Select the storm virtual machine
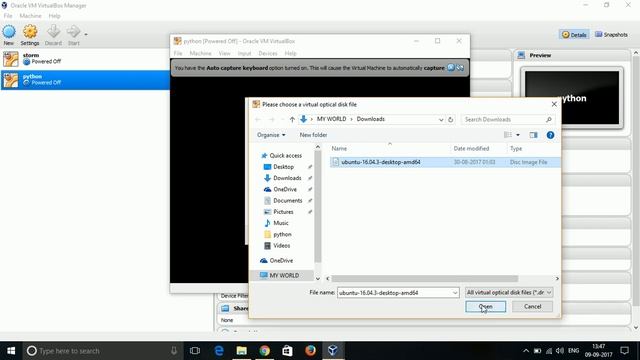Screen dimensions: 640x360 point(85,59)
